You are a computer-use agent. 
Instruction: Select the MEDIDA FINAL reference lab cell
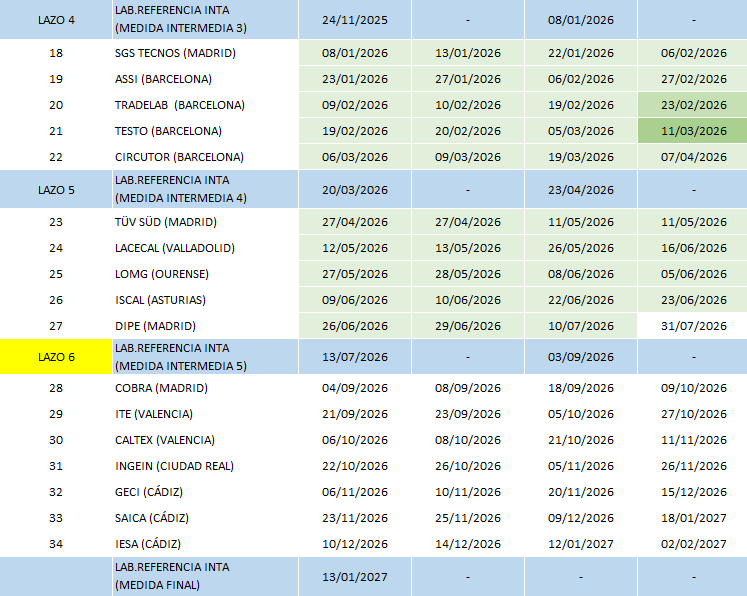pyautogui.click(x=205, y=576)
